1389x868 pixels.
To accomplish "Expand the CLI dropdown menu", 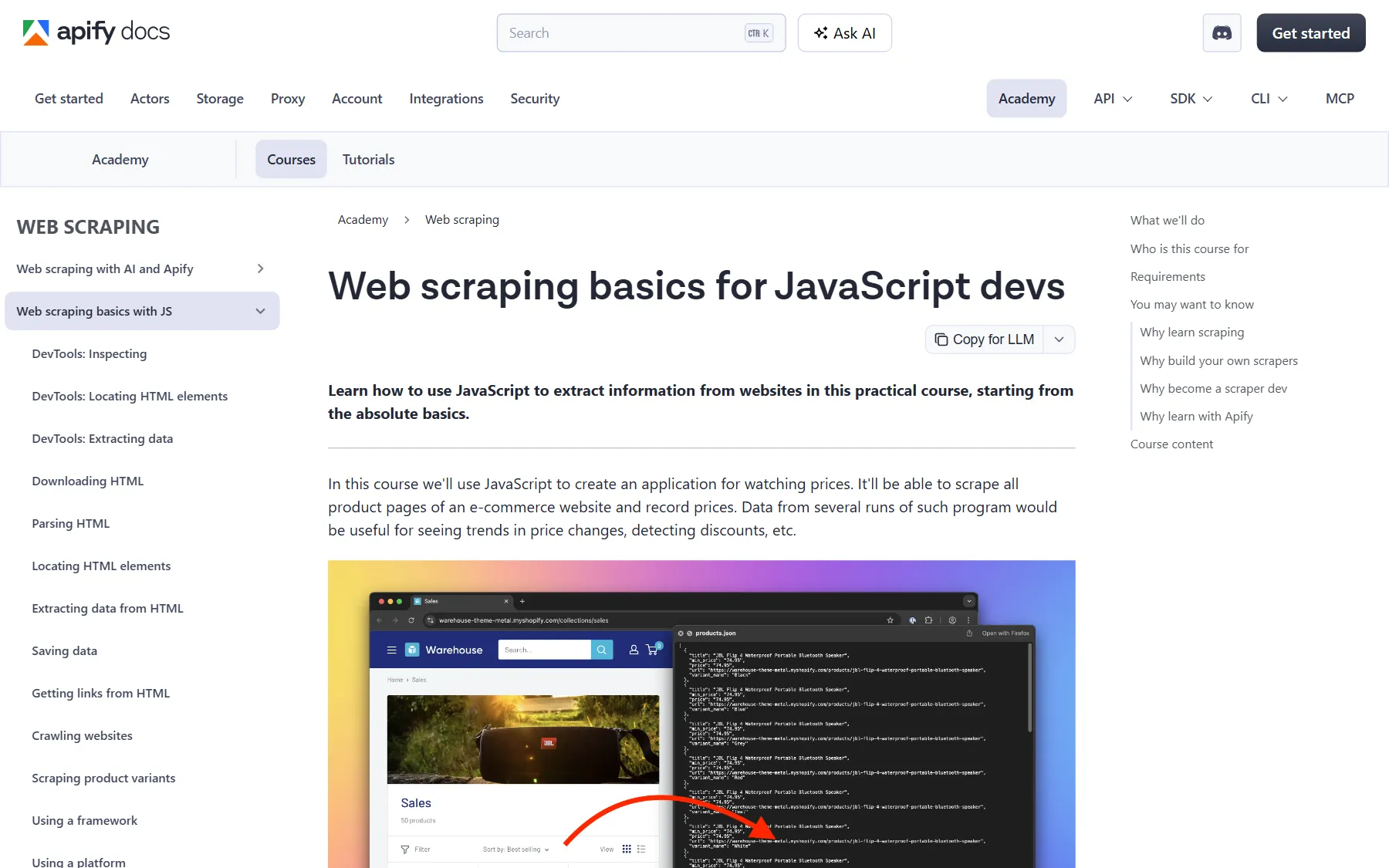I will pyautogui.click(x=1269, y=99).
